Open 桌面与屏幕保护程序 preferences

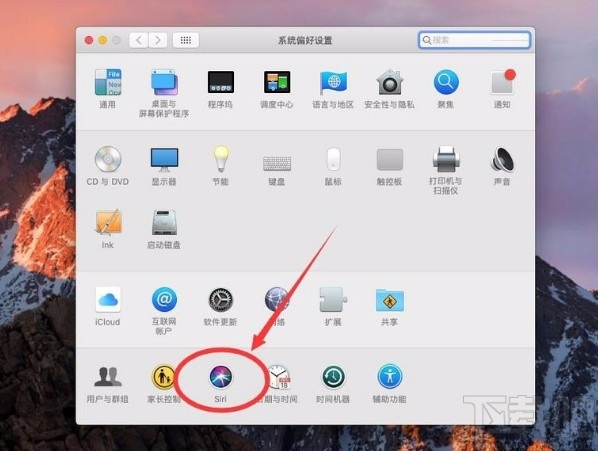tap(164, 82)
